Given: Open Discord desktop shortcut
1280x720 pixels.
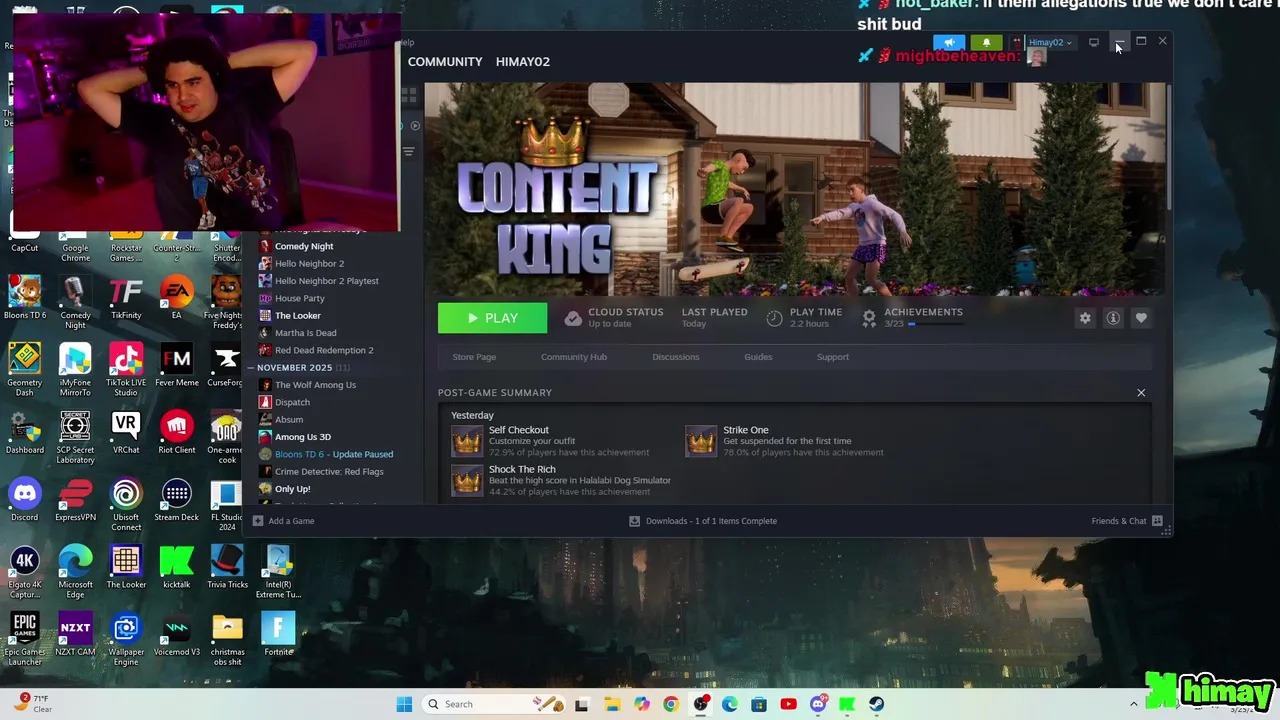Looking at the screenshot, I should click(25, 499).
